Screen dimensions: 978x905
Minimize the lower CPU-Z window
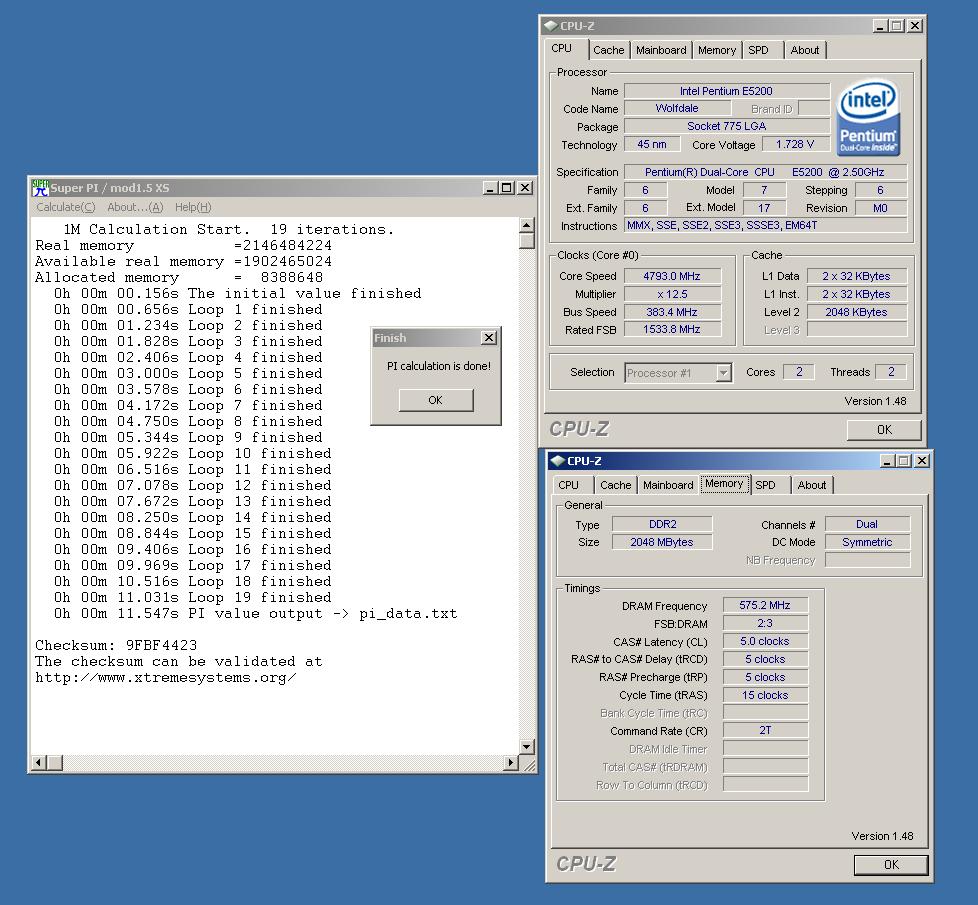pos(888,461)
